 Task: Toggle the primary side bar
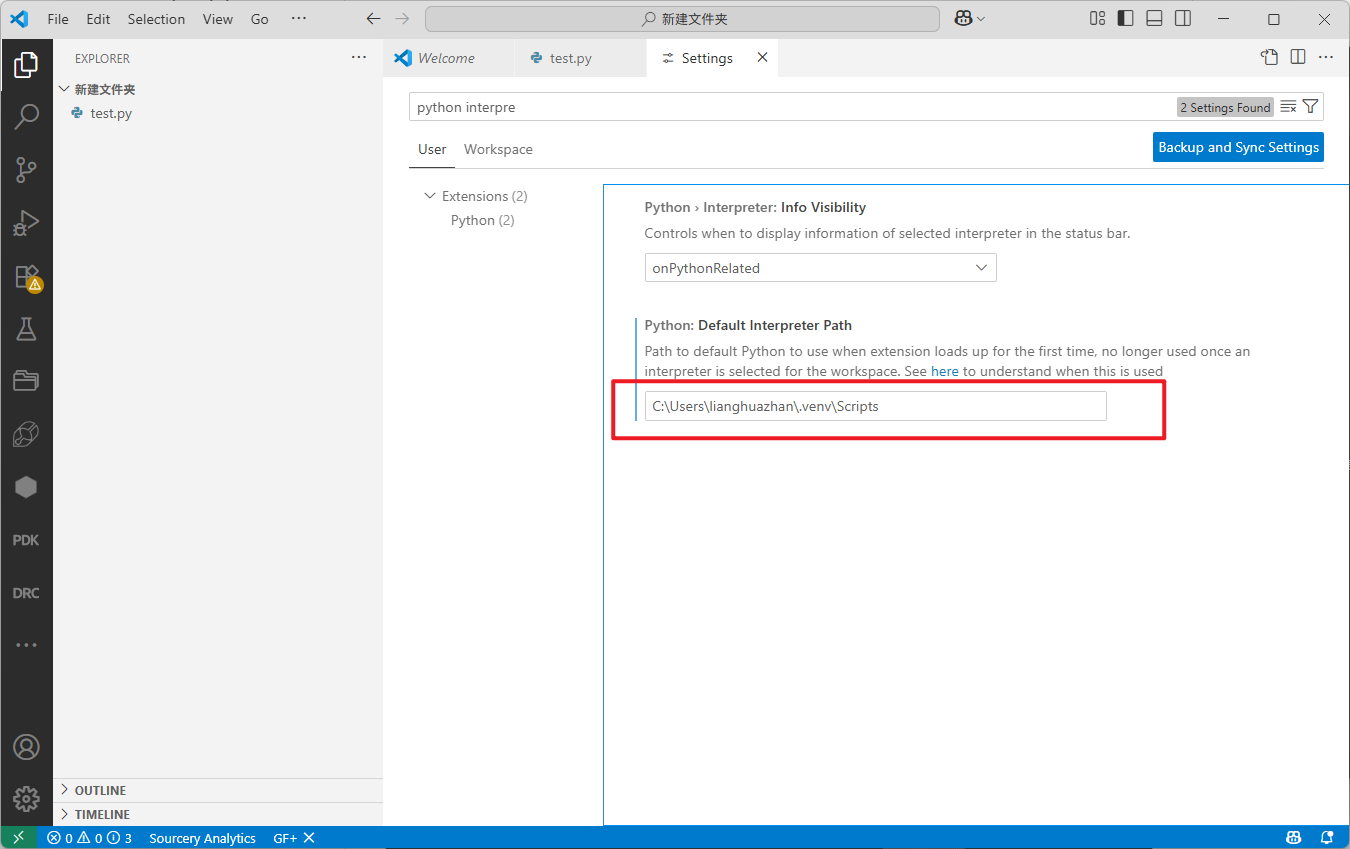pyautogui.click(x=1125, y=18)
